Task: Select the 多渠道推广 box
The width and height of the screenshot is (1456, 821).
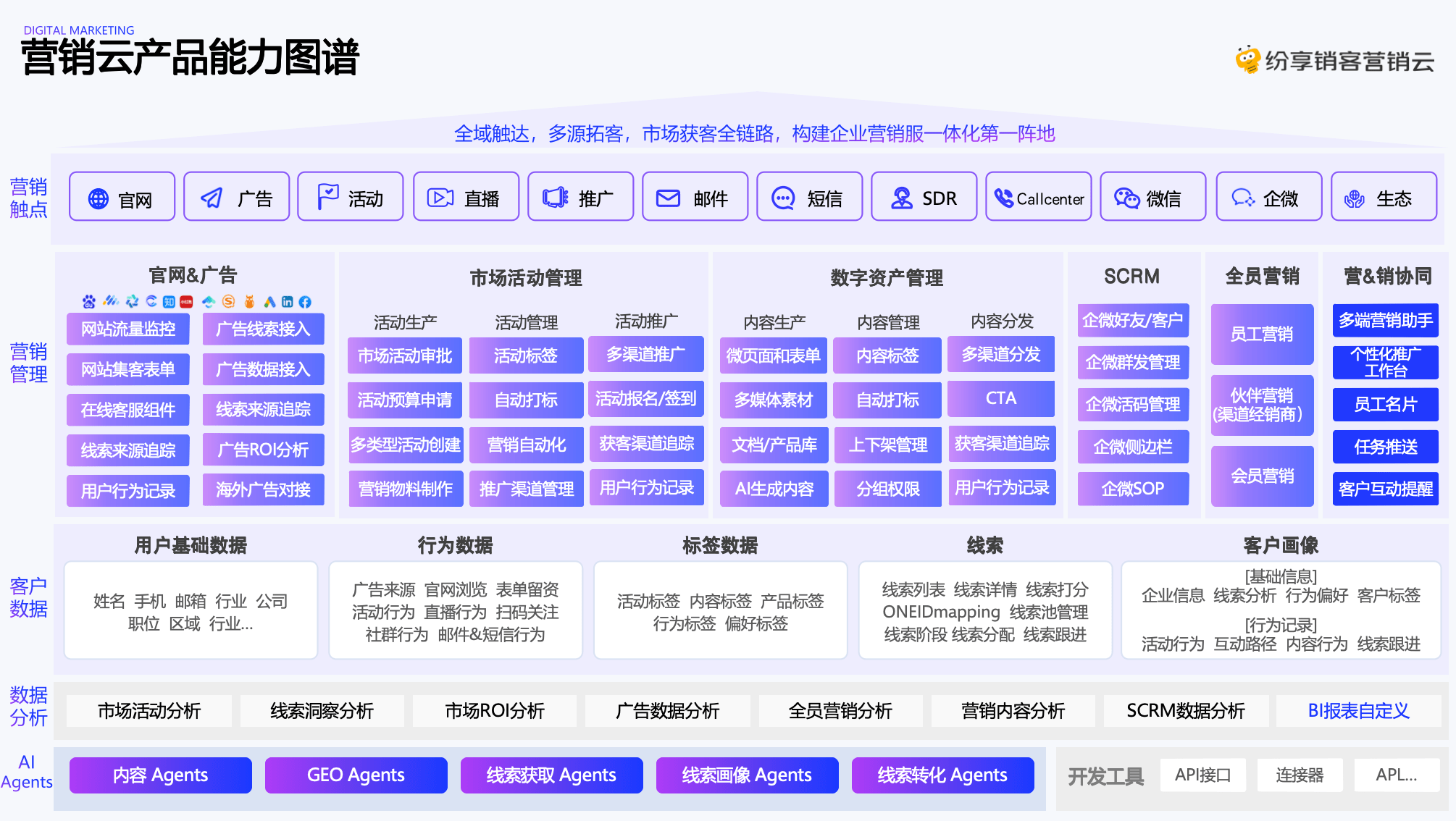Action: (x=645, y=354)
